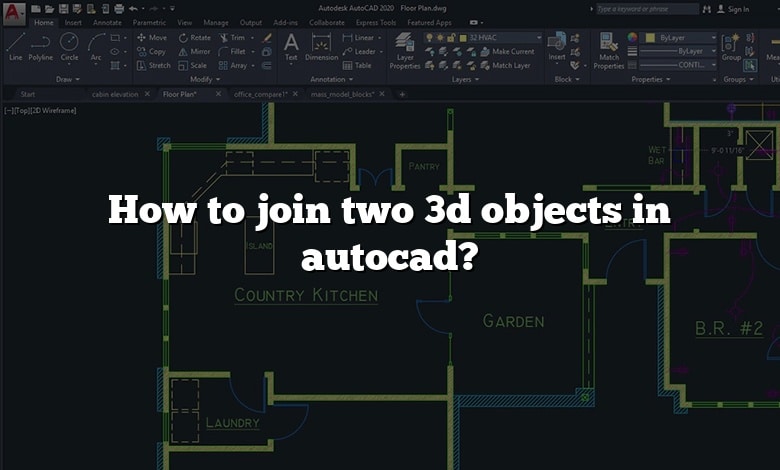This screenshot has height=470, width=780.
Task: Click the Text annotation tool
Action: click(291, 46)
